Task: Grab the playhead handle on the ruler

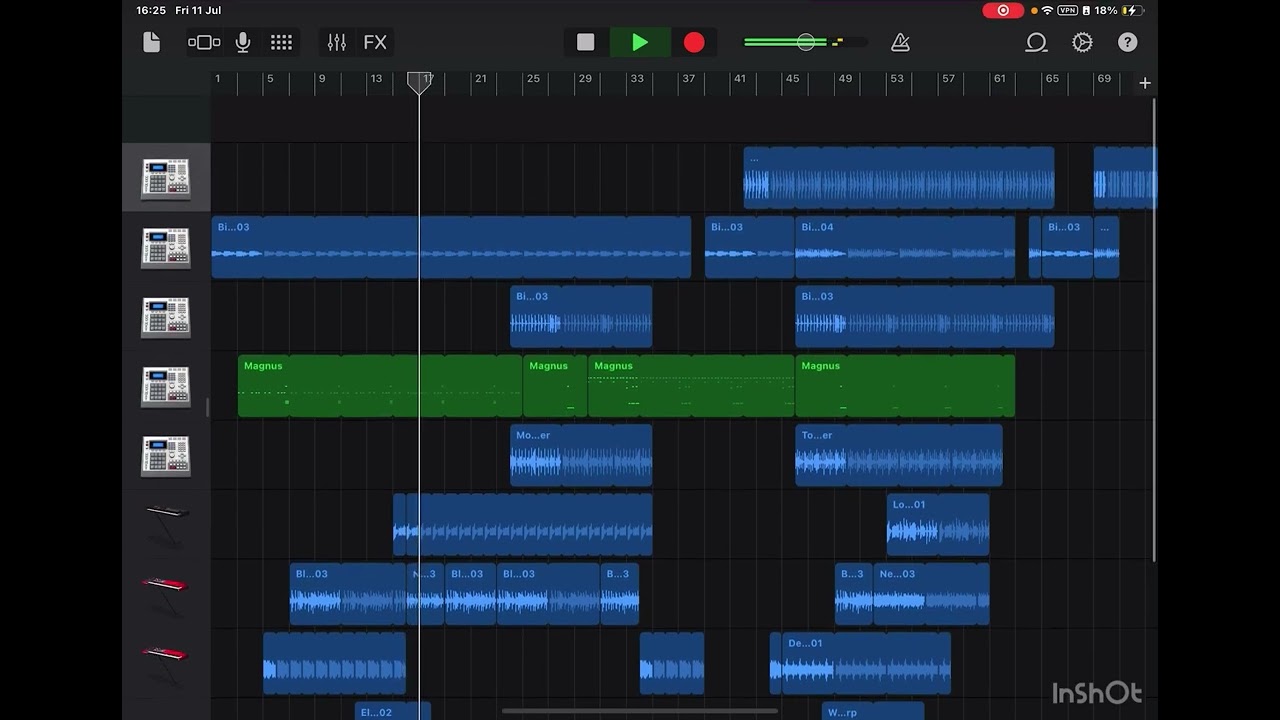Action: (420, 82)
